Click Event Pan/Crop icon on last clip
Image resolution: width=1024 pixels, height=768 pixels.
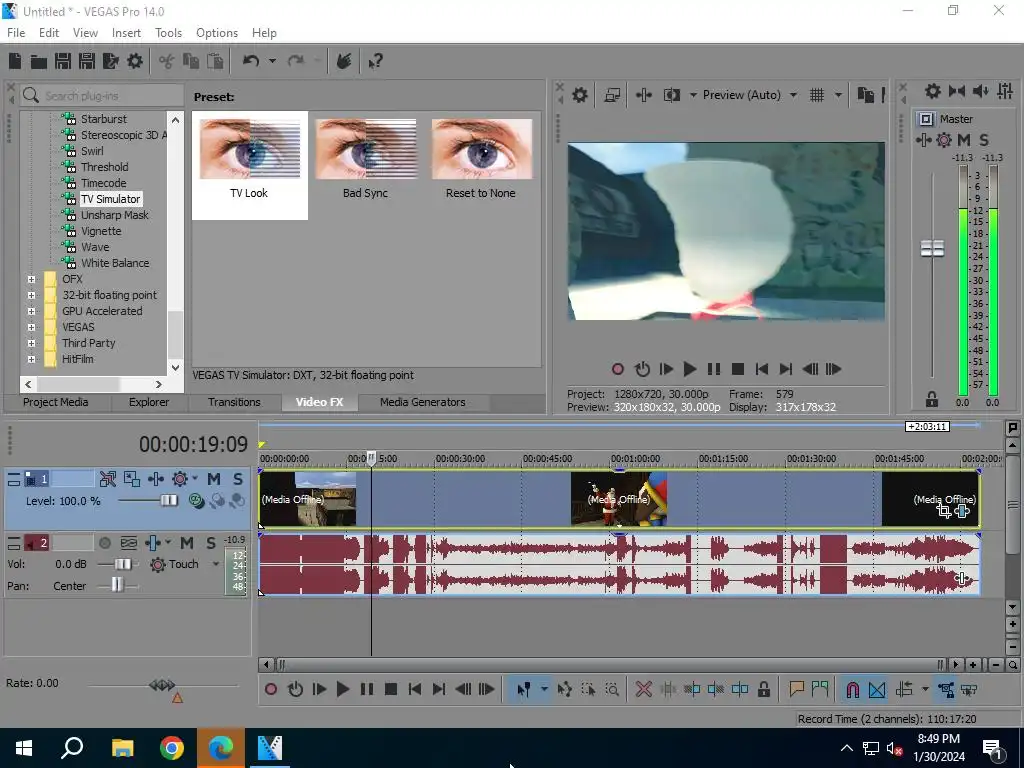pos(944,511)
